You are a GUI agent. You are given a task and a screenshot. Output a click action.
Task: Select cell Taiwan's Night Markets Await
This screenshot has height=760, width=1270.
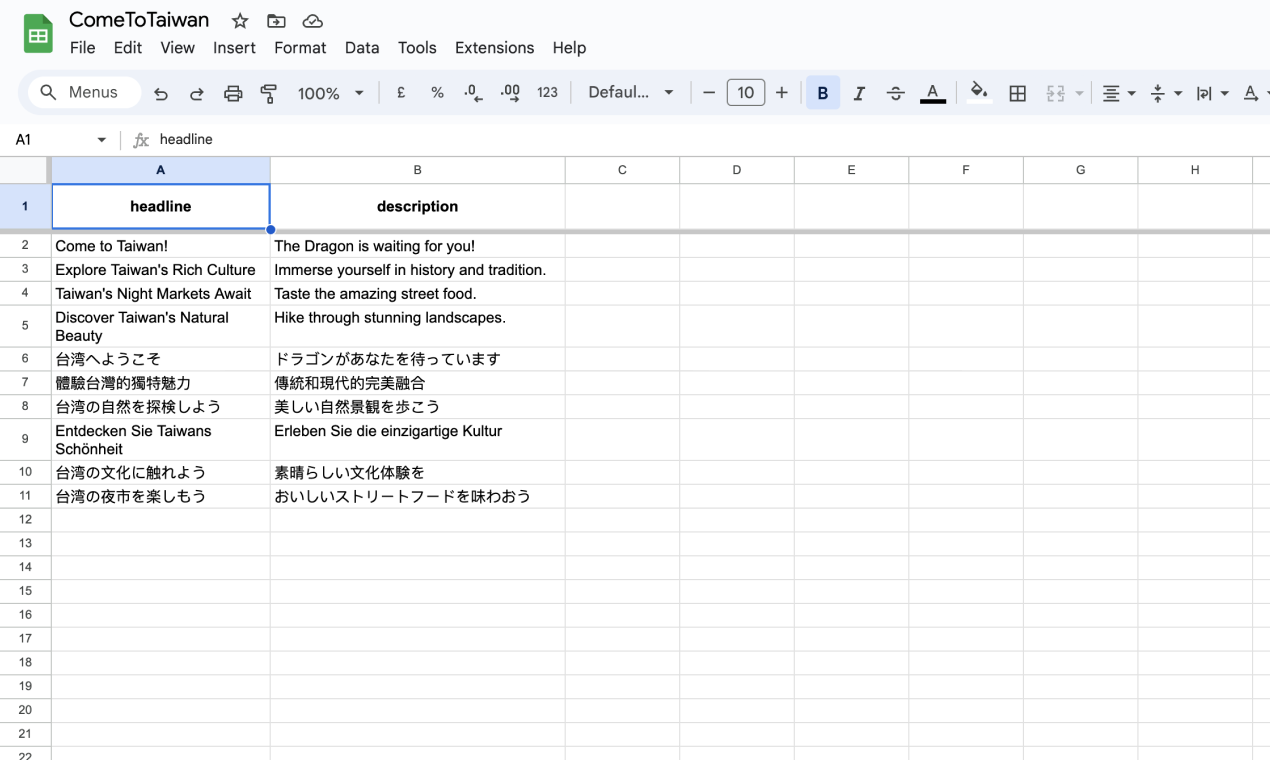160,294
